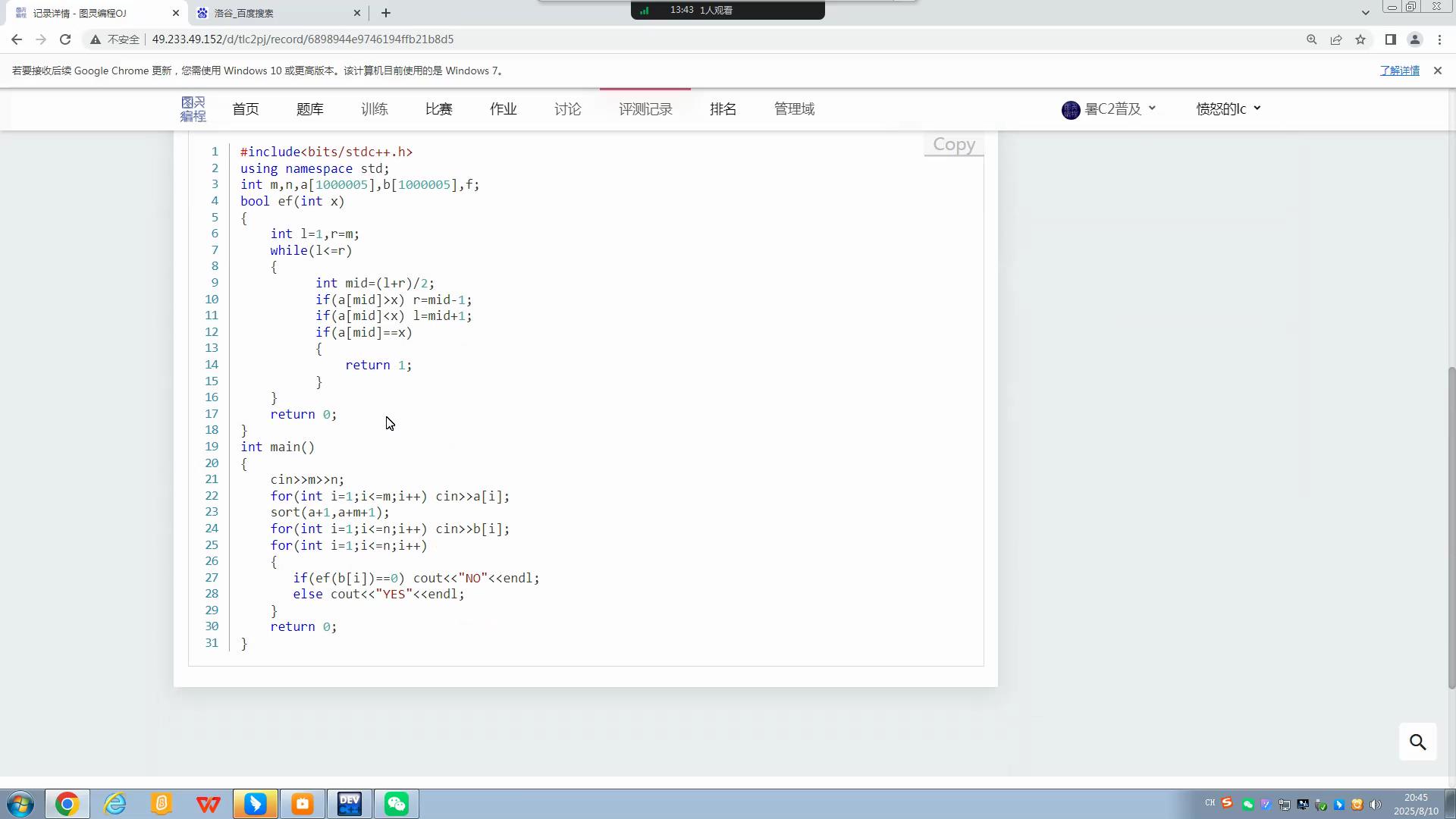The image size is (1456, 819).
Task: Open the 排名 navigation item
Action: tap(723, 109)
